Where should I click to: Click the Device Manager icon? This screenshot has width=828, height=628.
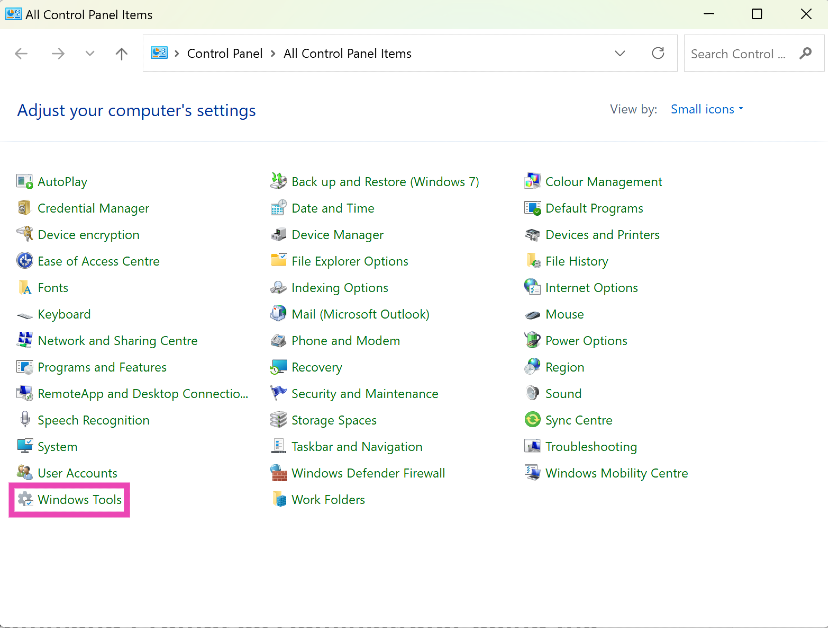pyautogui.click(x=279, y=235)
